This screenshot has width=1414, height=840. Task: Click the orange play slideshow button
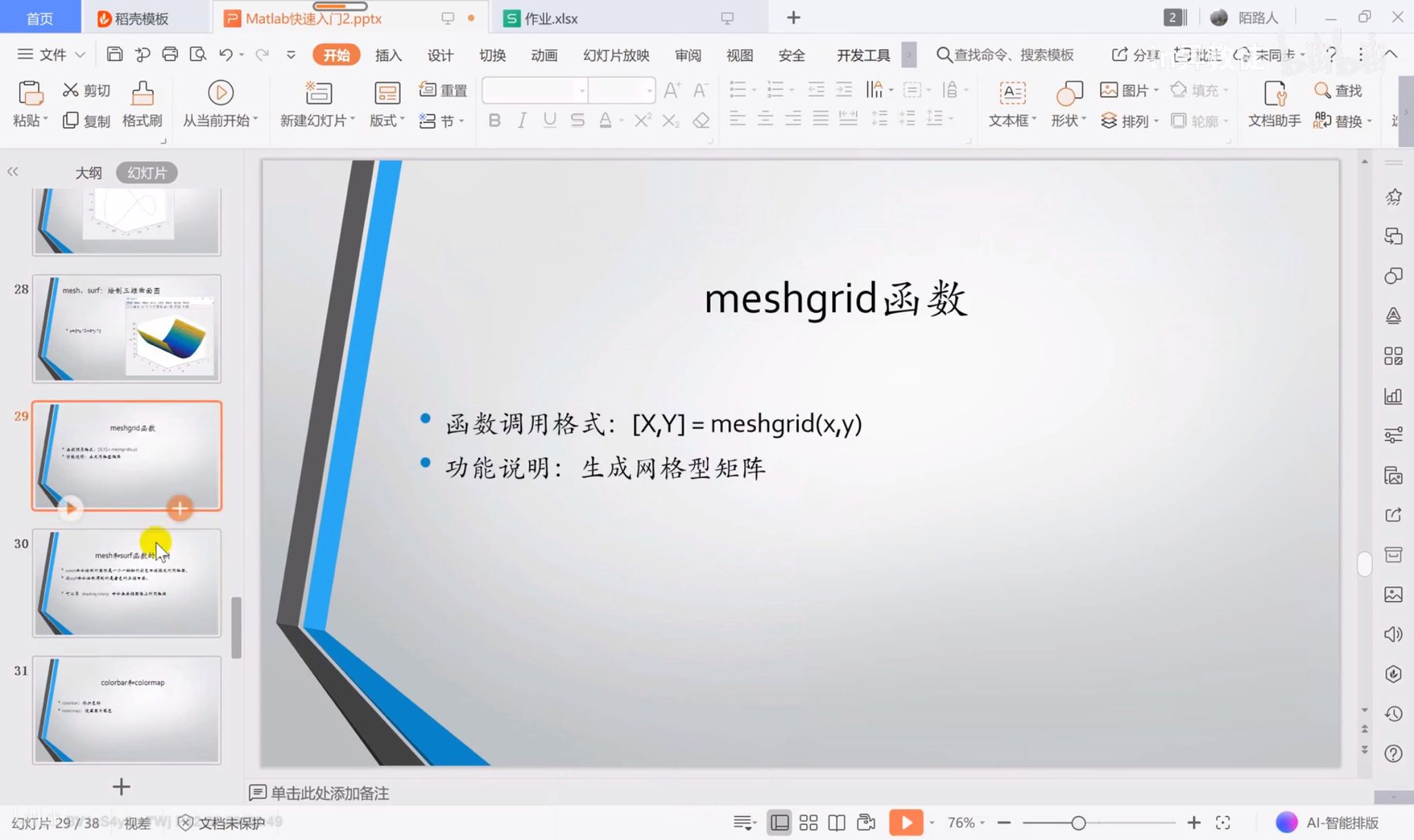point(905,823)
